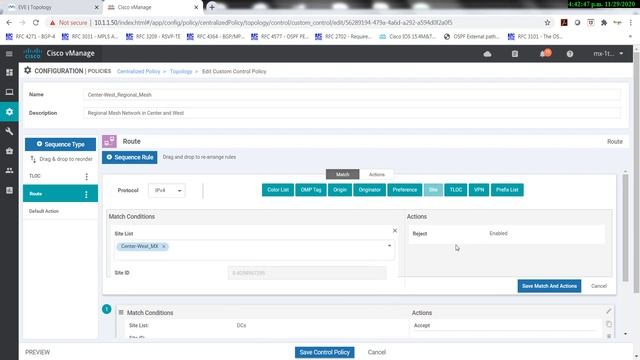
Task: Open the Administration people icon in sidebar
Action: pos(9,170)
